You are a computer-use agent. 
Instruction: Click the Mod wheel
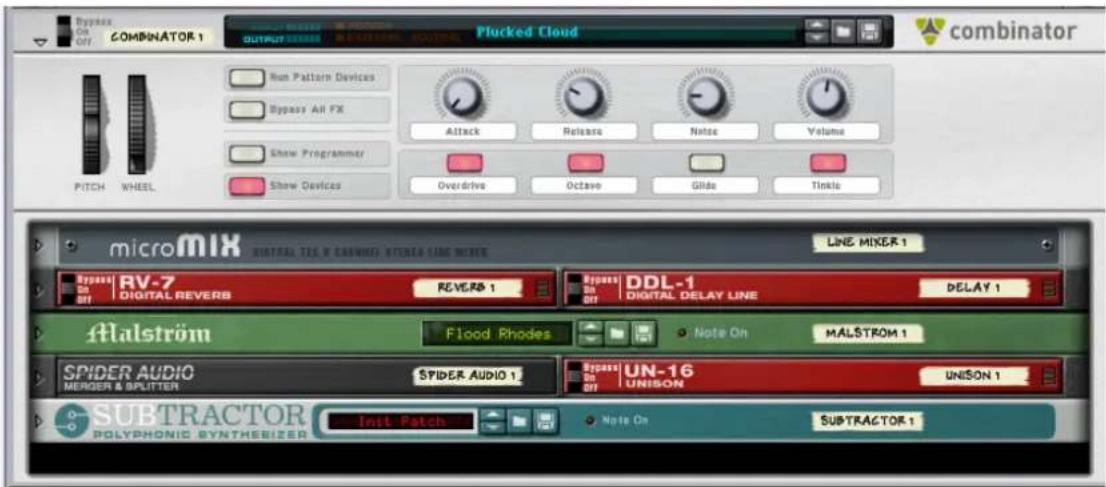click(x=138, y=124)
